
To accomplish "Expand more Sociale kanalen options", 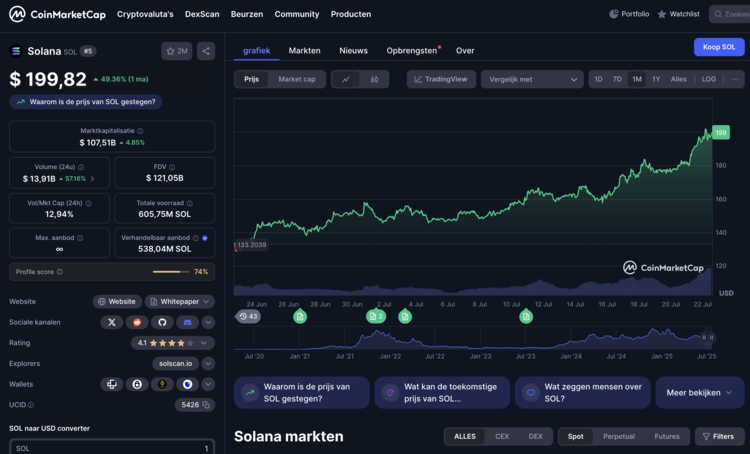I will 208,322.
